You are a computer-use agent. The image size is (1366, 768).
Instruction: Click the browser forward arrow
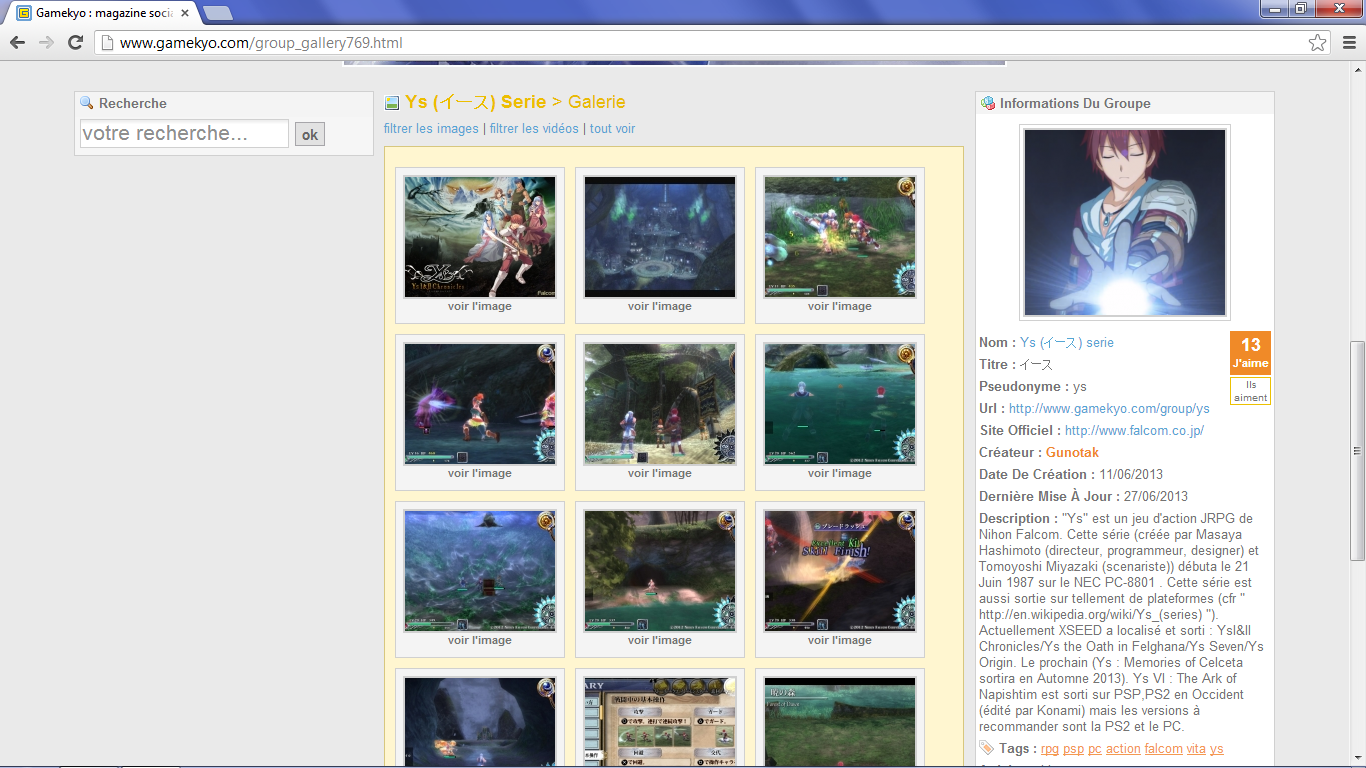tap(46, 42)
